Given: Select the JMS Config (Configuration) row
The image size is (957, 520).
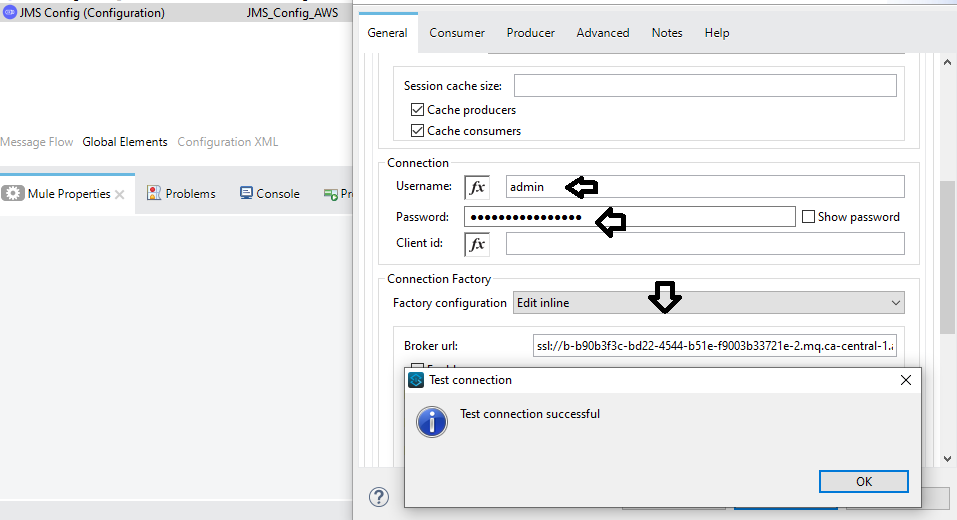Looking at the screenshot, I should 176,12.
